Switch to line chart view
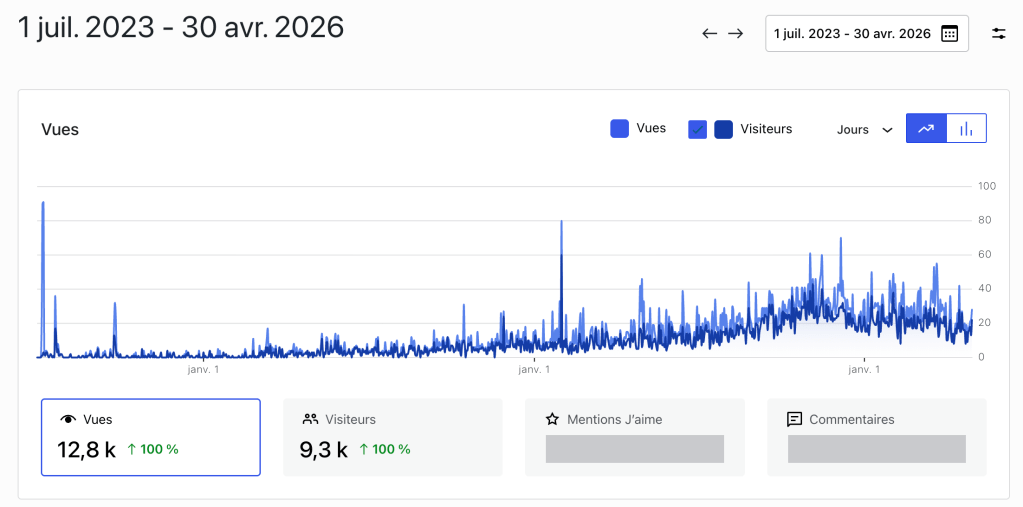The width and height of the screenshot is (1023, 507). [926, 129]
